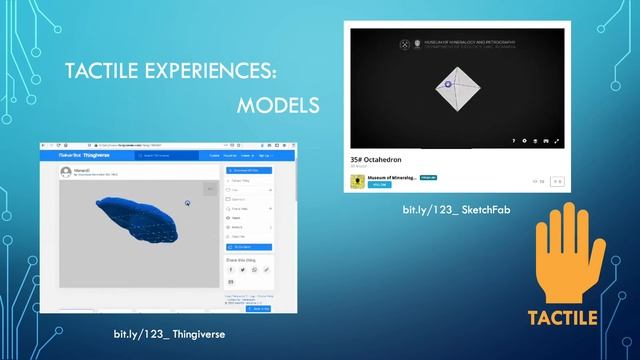Click the blue Download All Files button
Image resolution: width=640 pixels, height=360 pixels.
click(x=249, y=170)
